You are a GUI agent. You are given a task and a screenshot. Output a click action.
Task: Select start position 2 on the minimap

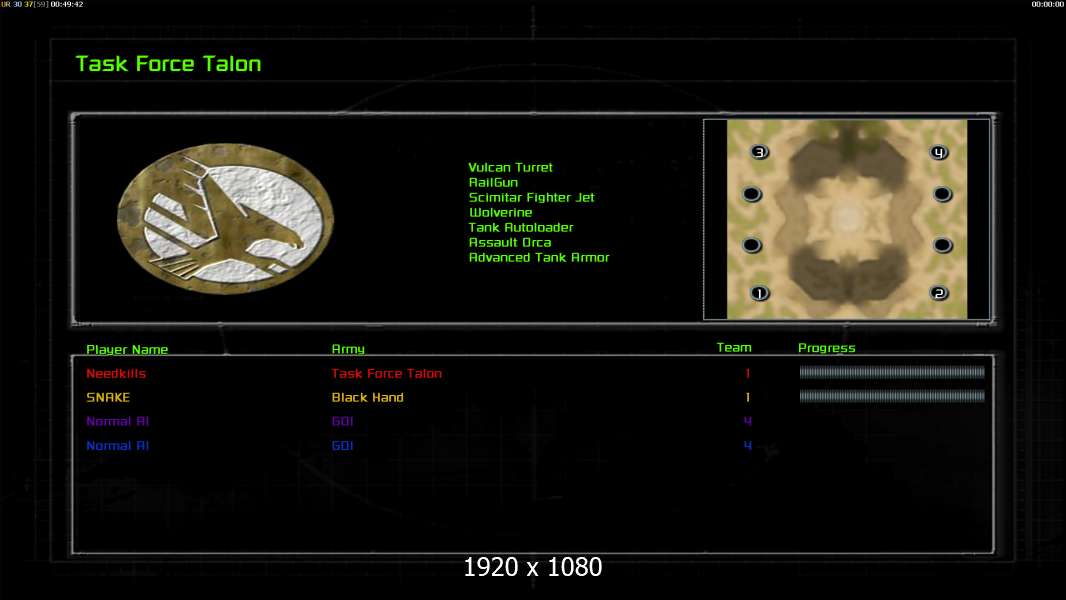pos(939,294)
